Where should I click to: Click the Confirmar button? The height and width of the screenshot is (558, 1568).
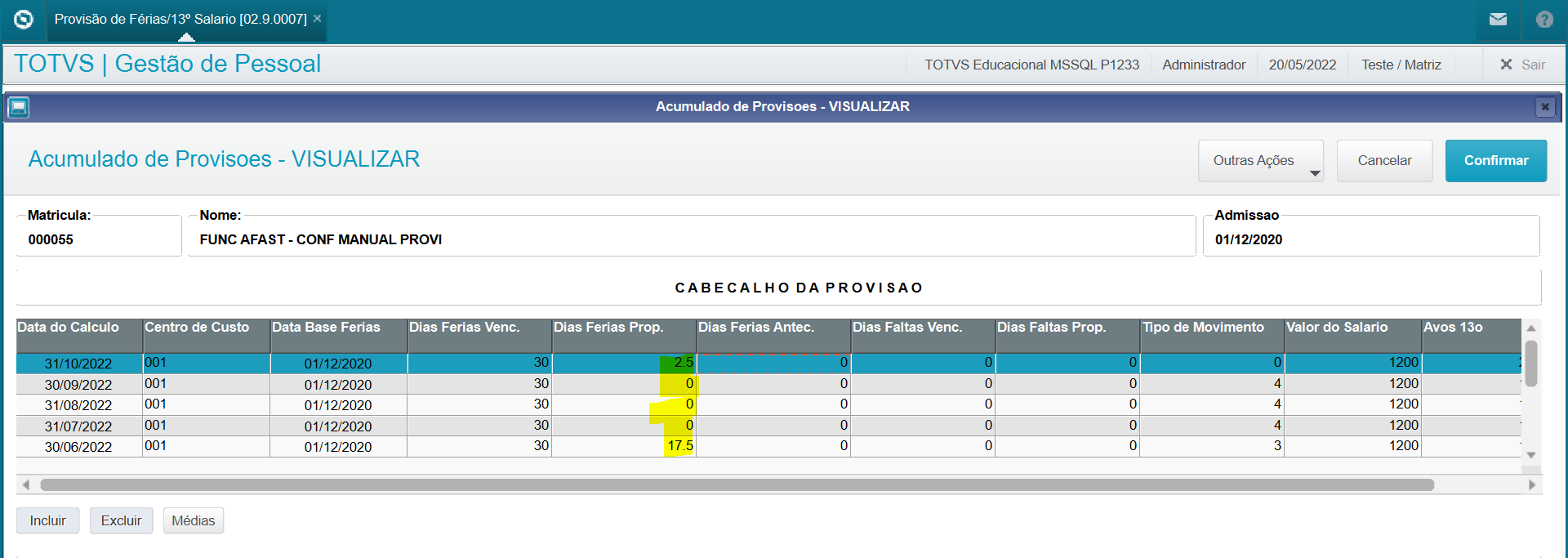click(x=1496, y=161)
